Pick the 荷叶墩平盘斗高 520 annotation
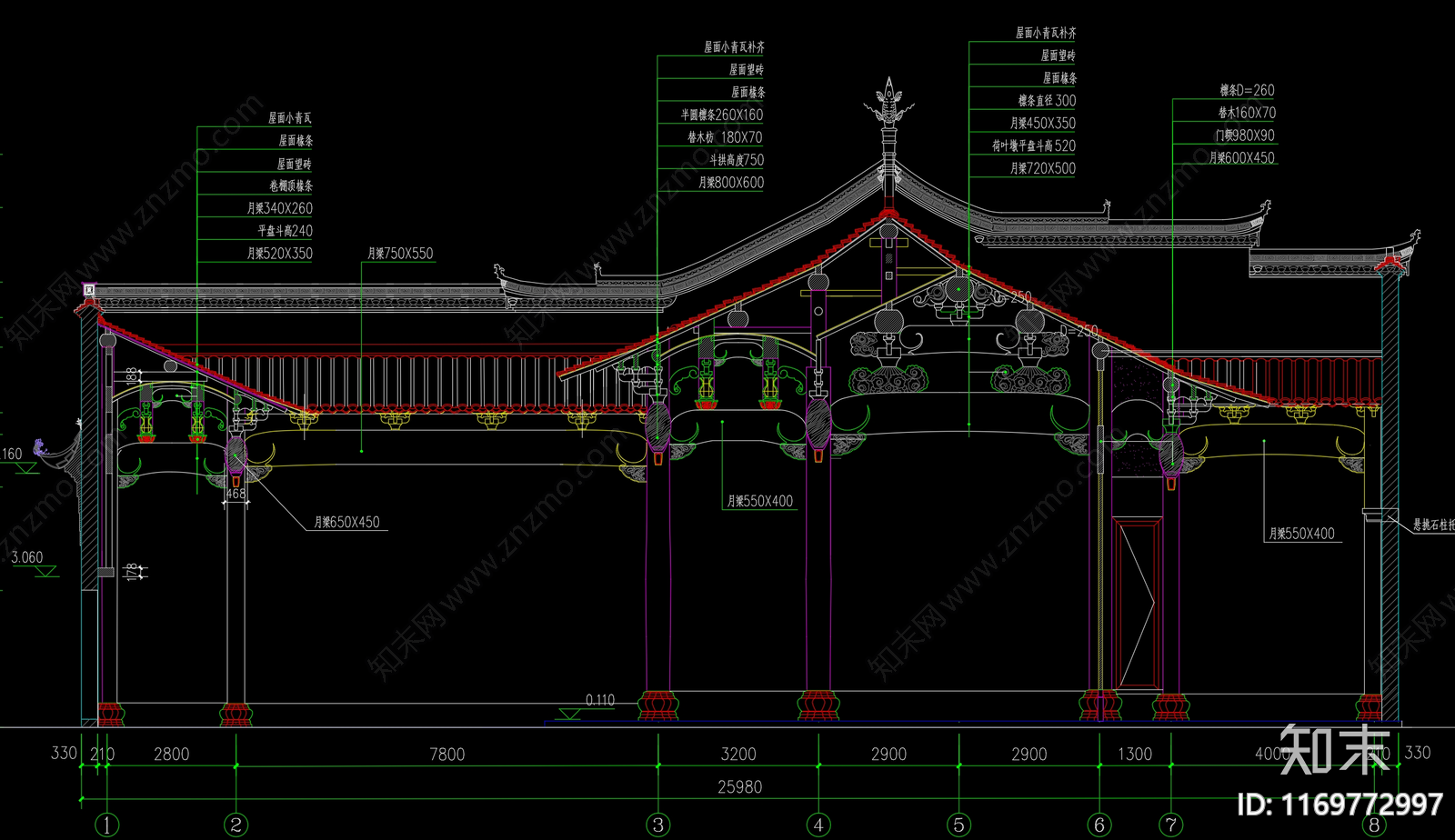1455x840 pixels. (1034, 145)
